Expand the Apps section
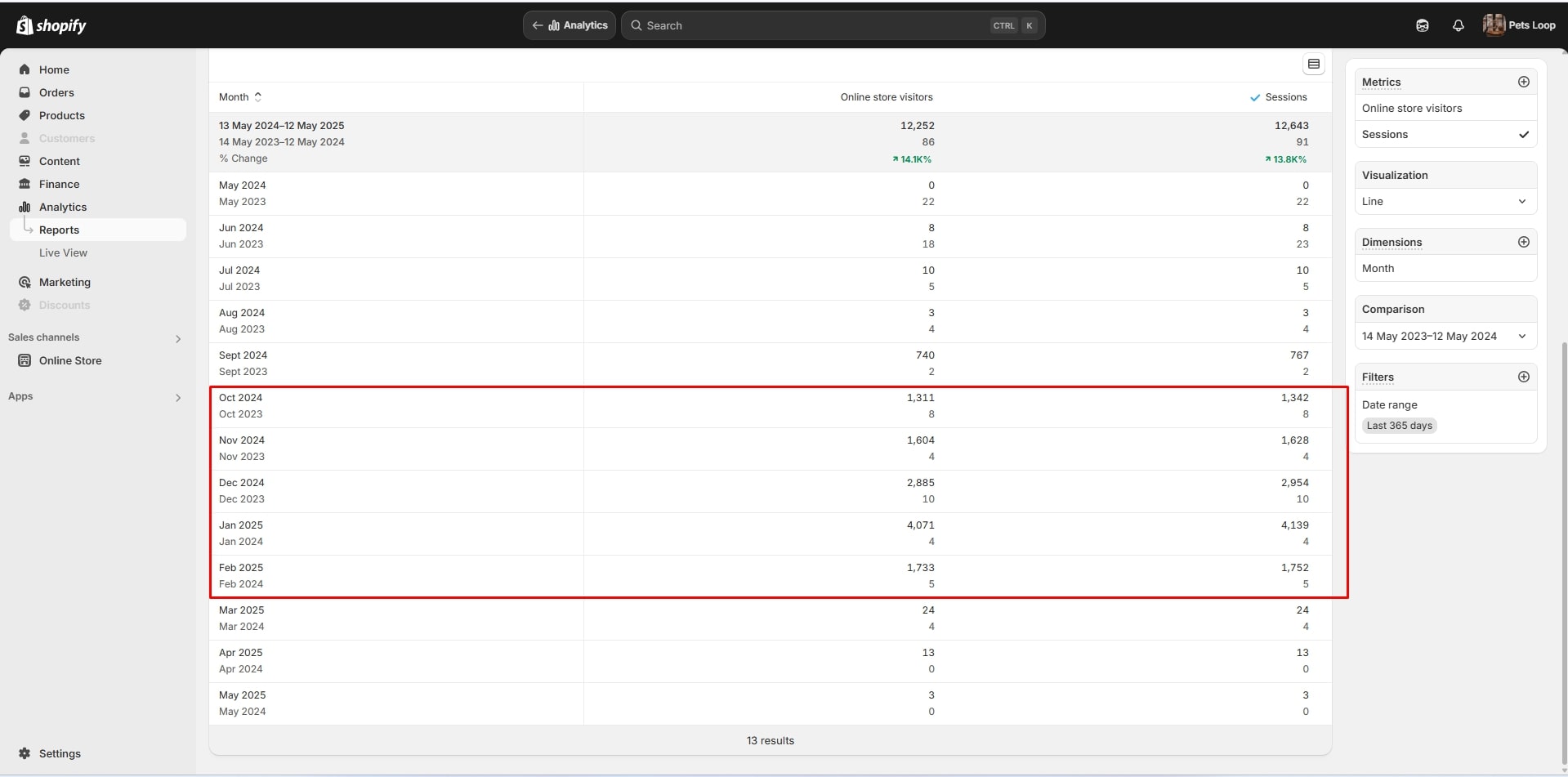The image size is (1568, 777). pos(177,397)
